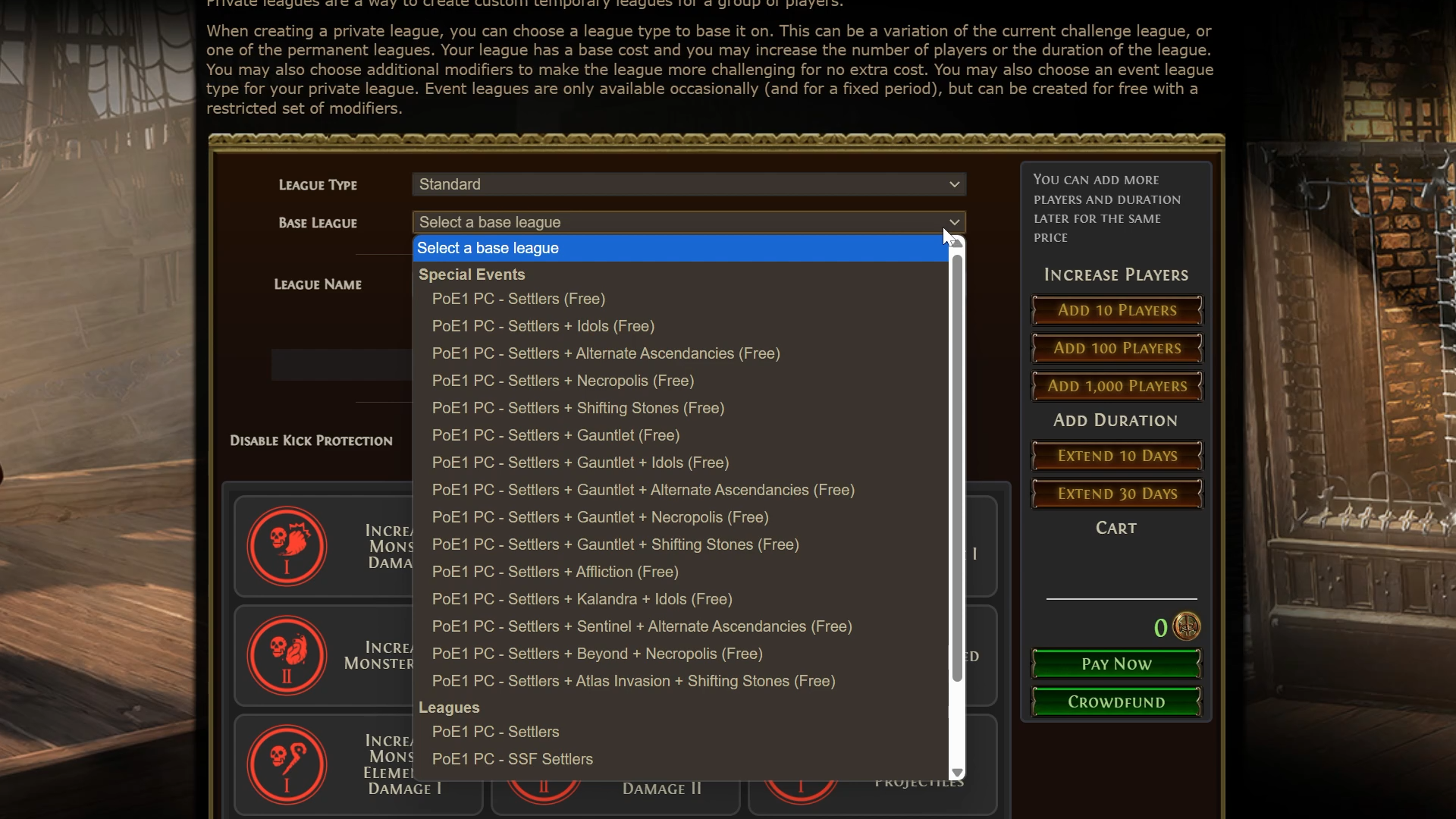This screenshot has height=819, width=1456.
Task: Click scrollbar down arrow in dropdown list
Action: [x=957, y=773]
